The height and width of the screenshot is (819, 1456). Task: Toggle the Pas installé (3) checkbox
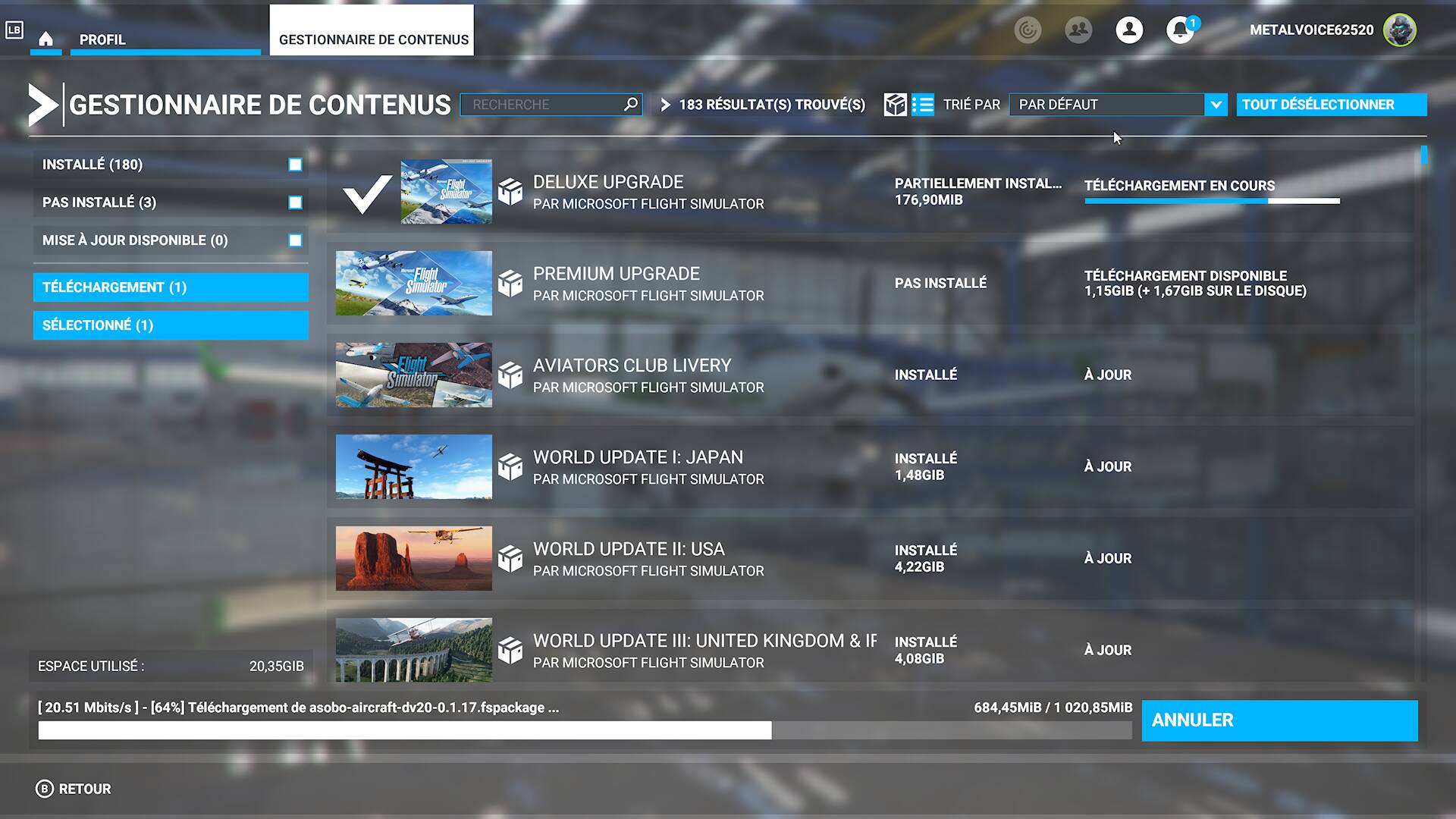click(295, 202)
